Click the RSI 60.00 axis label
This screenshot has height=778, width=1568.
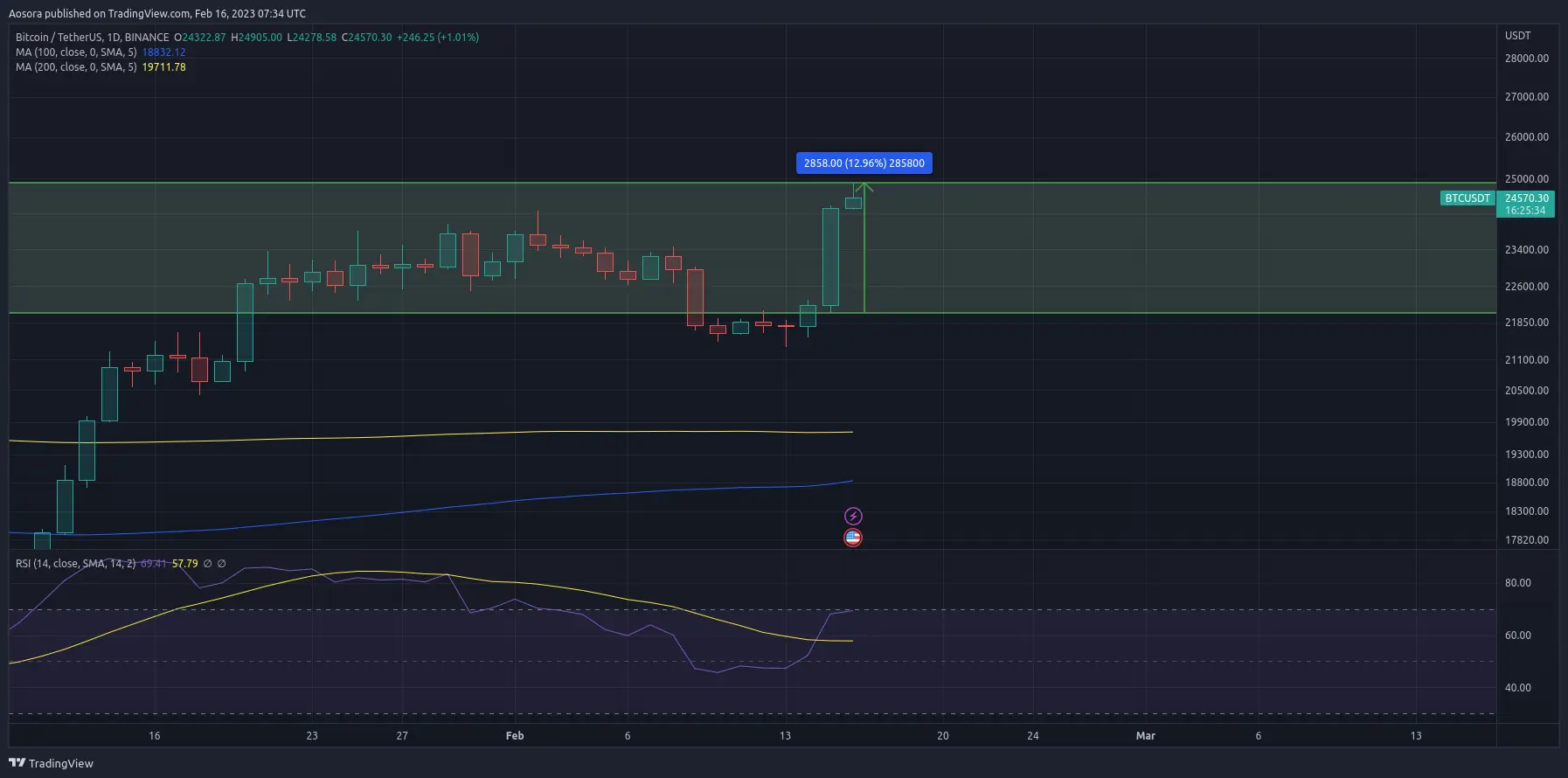(1517, 636)
